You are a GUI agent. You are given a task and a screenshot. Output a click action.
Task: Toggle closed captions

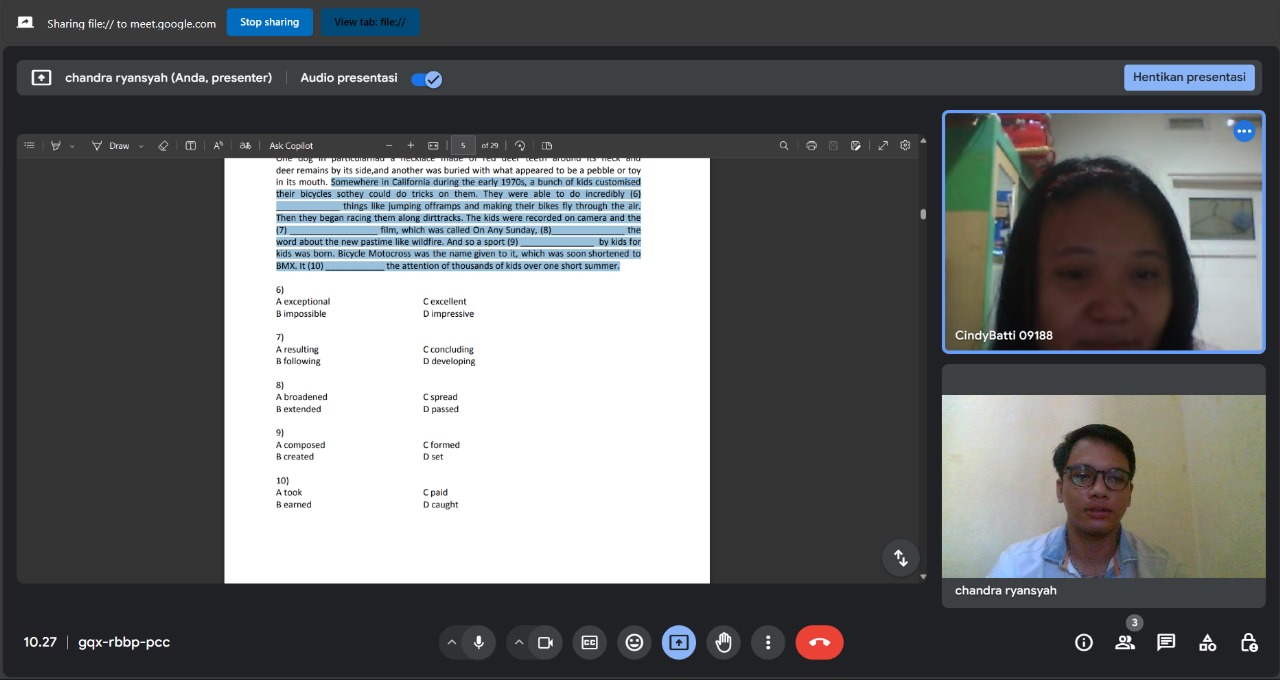(x=589, y=642)
